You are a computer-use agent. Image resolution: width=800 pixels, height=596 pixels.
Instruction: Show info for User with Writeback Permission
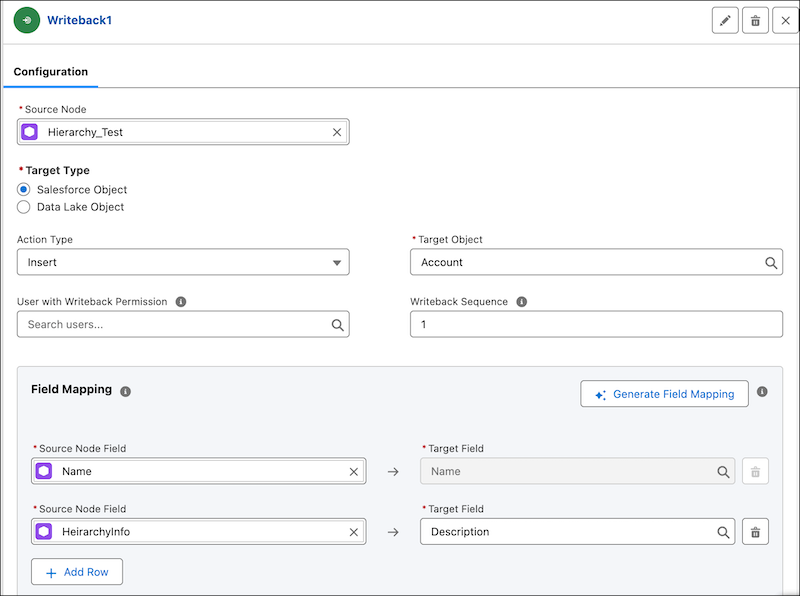[181, 302]
